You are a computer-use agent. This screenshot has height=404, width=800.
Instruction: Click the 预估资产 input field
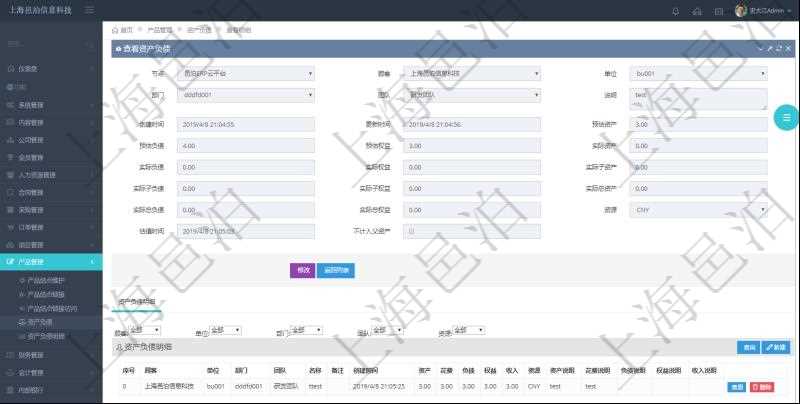[699, 125]
